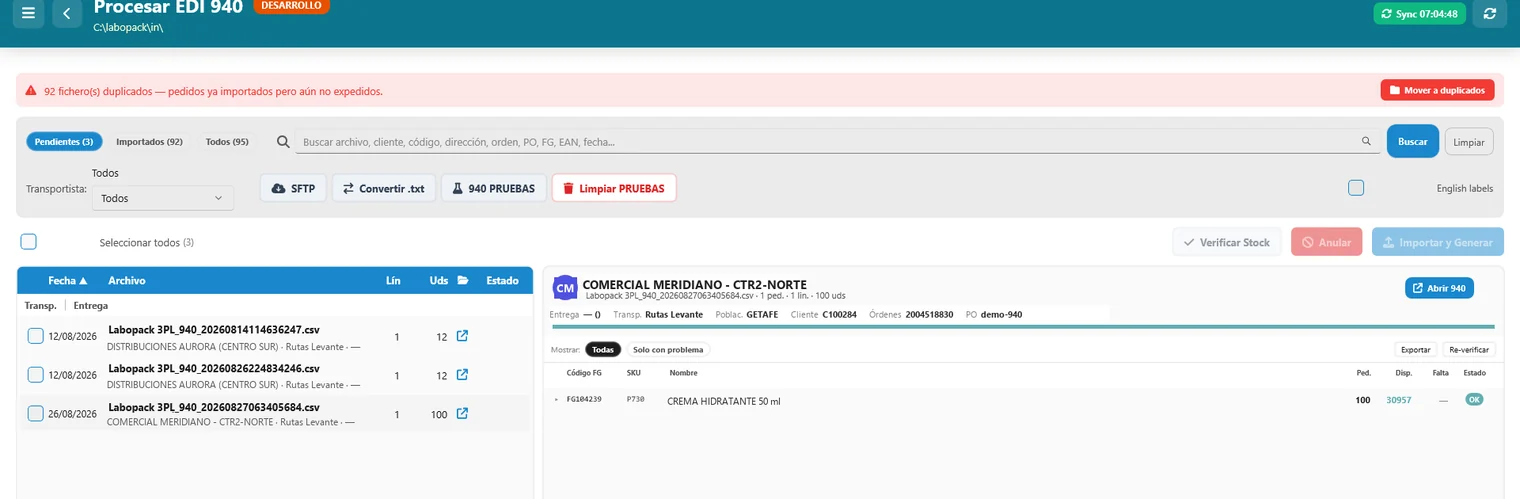Click the SFTP cloud download button
This screenshot has height=499, width=1520.
293,188
